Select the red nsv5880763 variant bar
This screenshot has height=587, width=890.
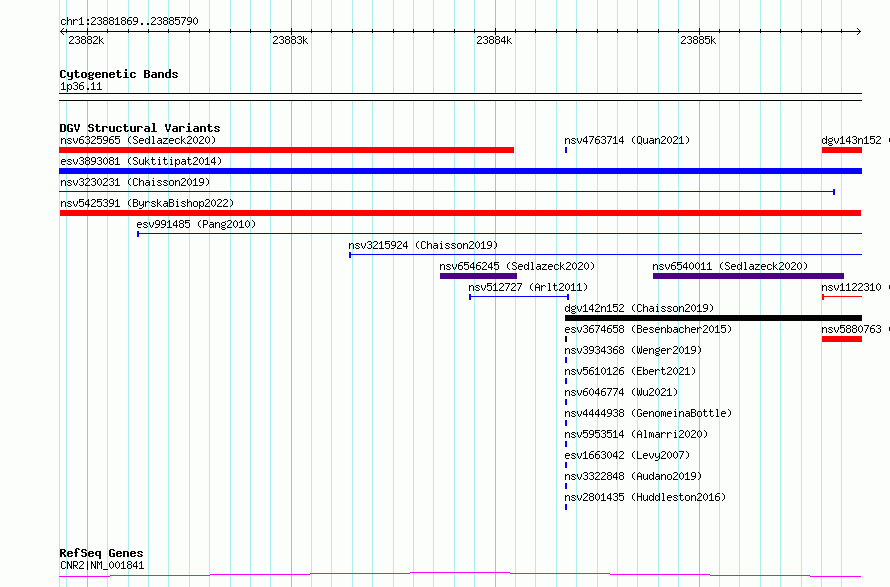click(x=842, y=339)
